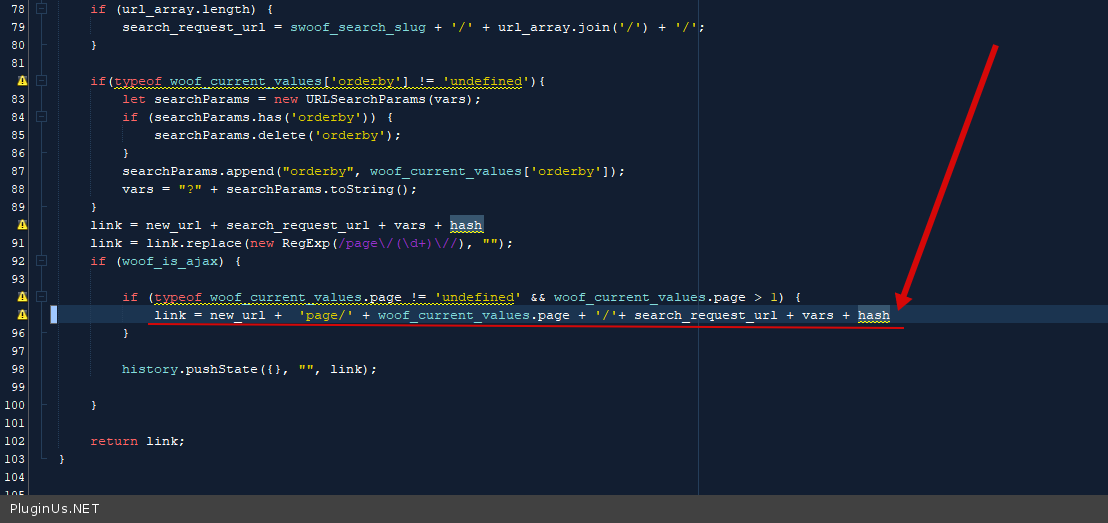Click warning icon on the highlighted 'page/' line
1108x523 pixels.
[x=22, y=315]
